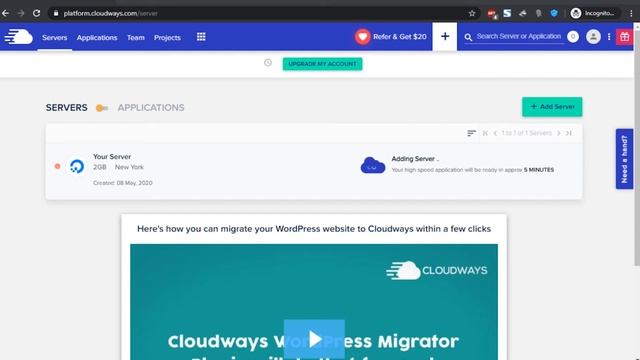Open the Projects navigation tab
Viewport: 640px width, 360px height.
coord(167,38)
